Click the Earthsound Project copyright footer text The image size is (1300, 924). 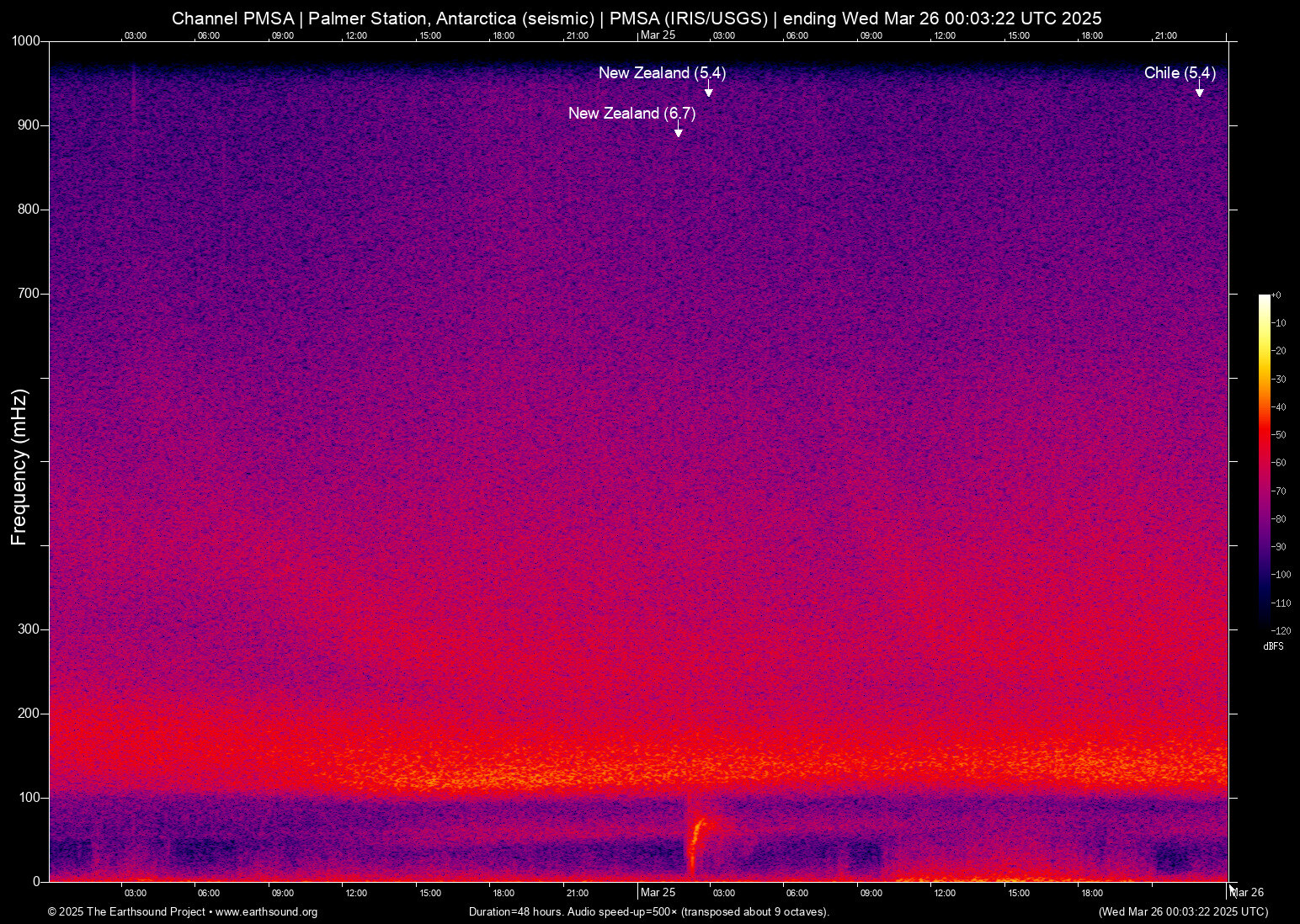(183, 912)
